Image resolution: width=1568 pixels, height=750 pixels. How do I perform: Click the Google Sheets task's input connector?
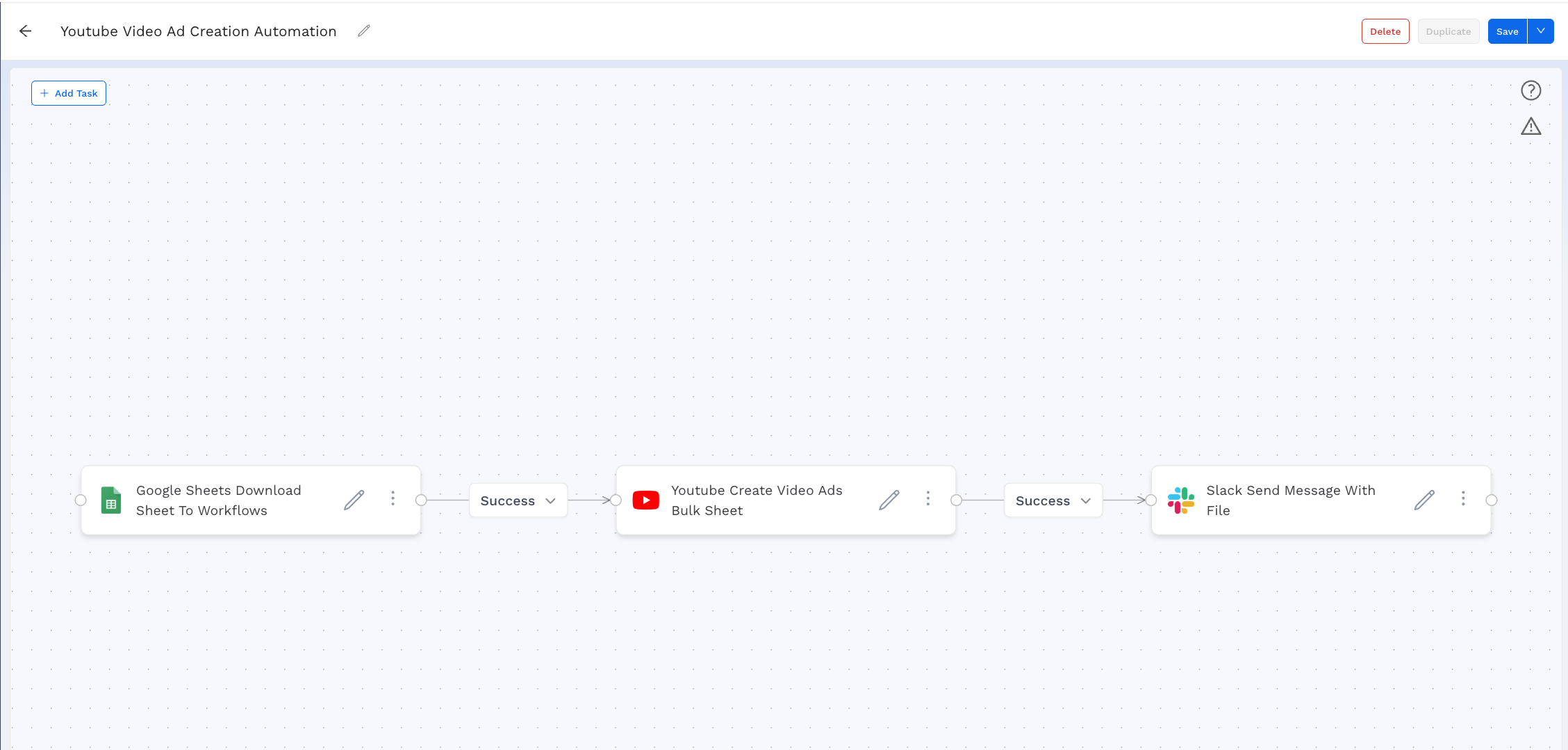coord(81,500)
